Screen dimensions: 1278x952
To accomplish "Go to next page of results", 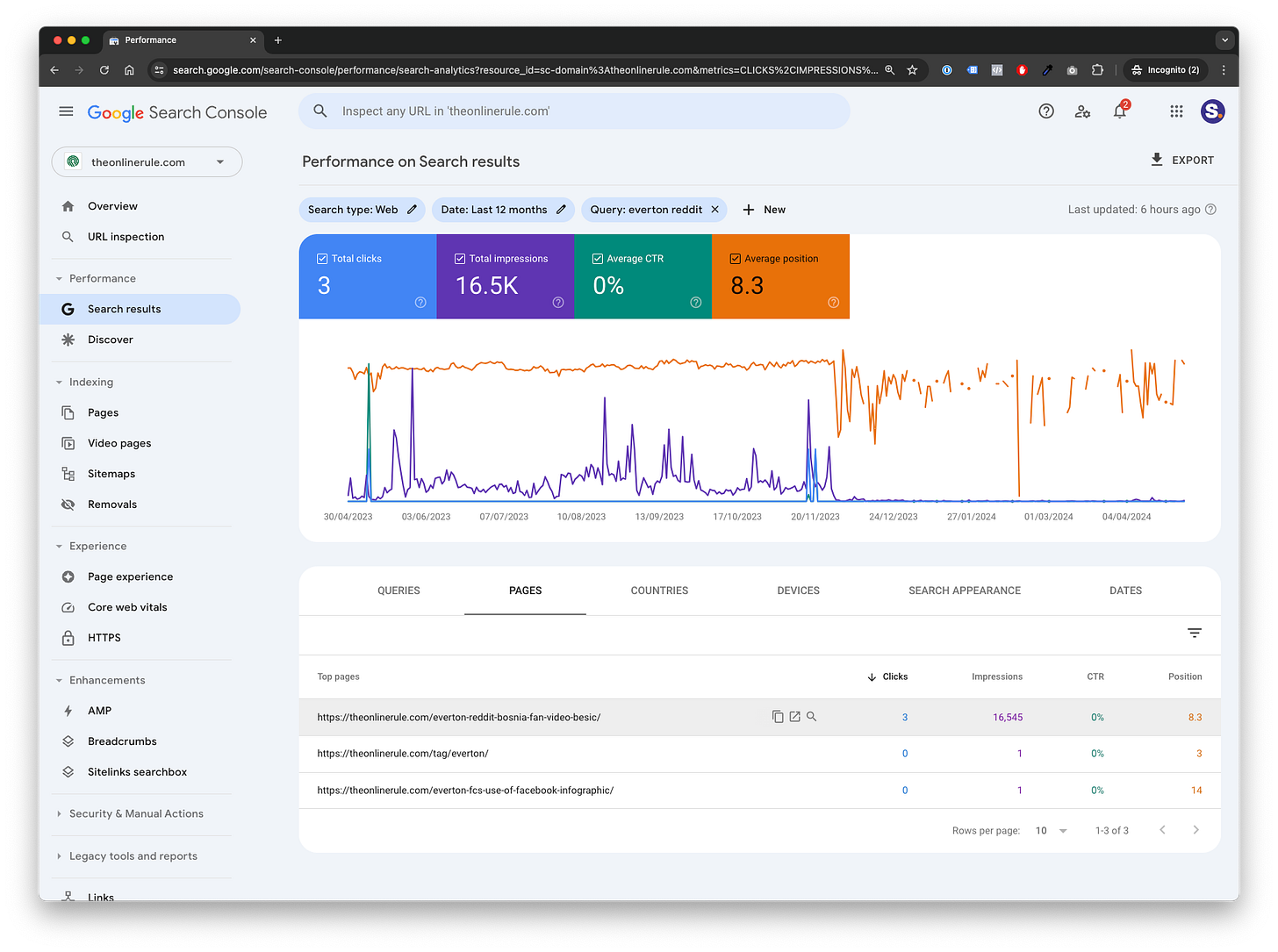I will (x=1195, y=830).
